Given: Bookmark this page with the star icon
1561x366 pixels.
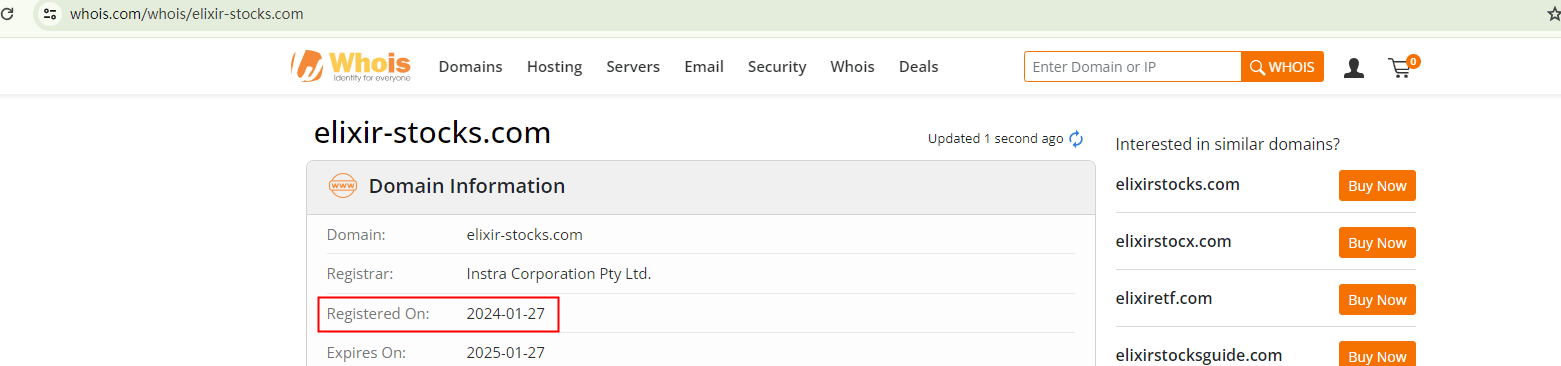Looking at the screenshot, I should (x=1553, y=14).
